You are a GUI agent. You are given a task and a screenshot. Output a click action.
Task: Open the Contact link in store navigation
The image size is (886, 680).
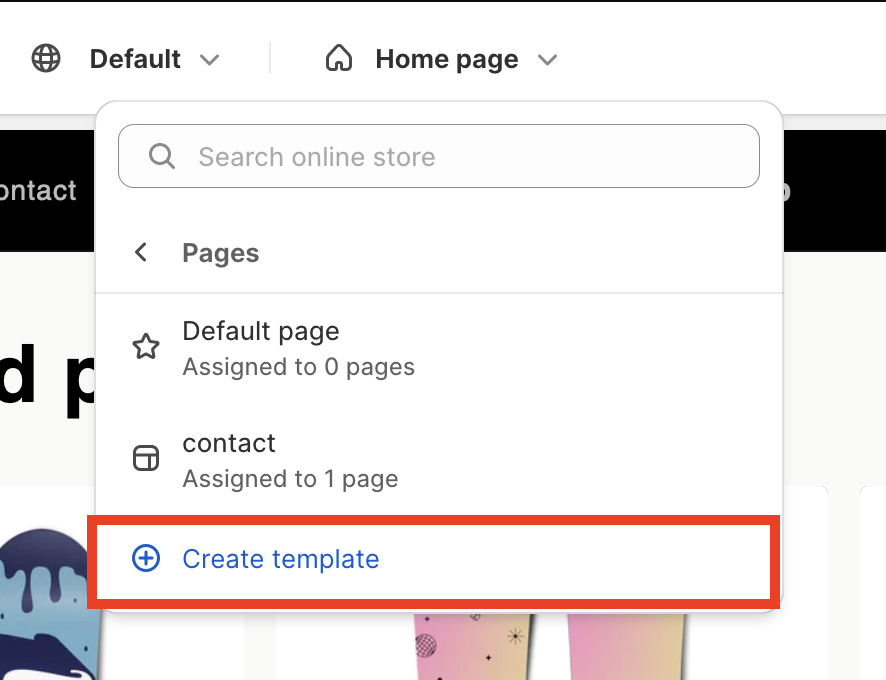(38, 190)
